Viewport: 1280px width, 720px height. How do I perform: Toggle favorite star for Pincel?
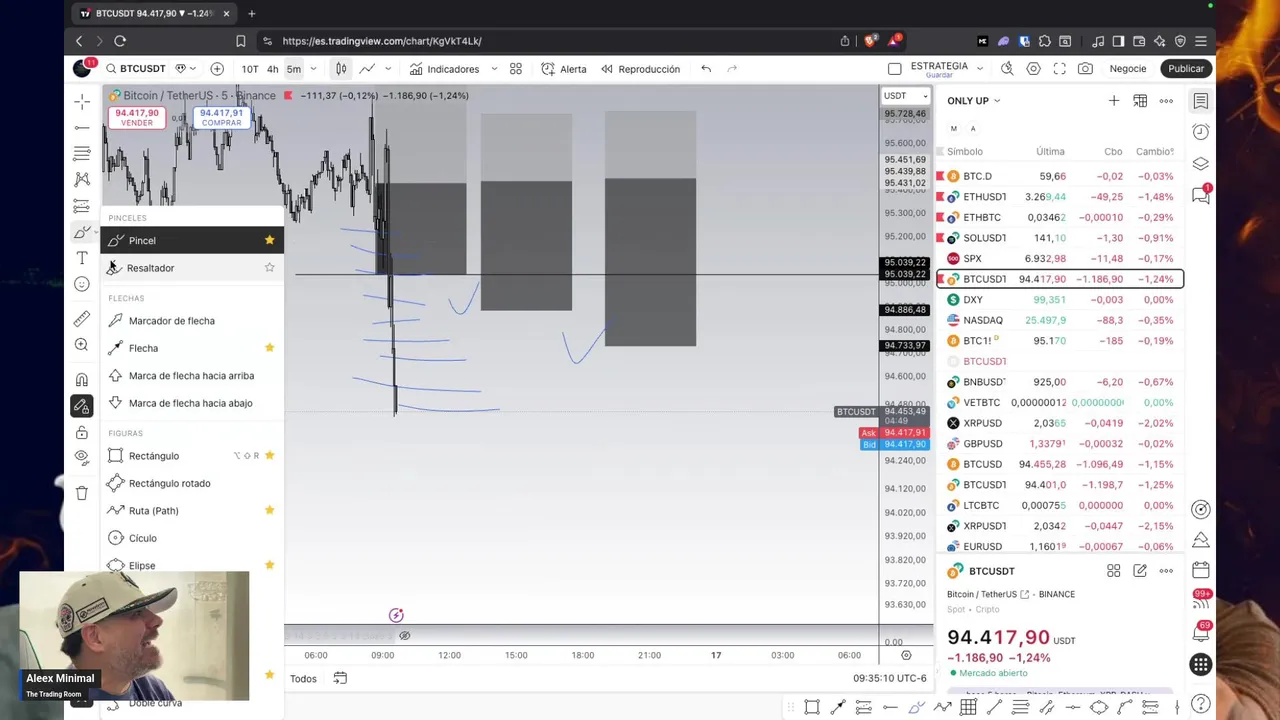point(269,240)
